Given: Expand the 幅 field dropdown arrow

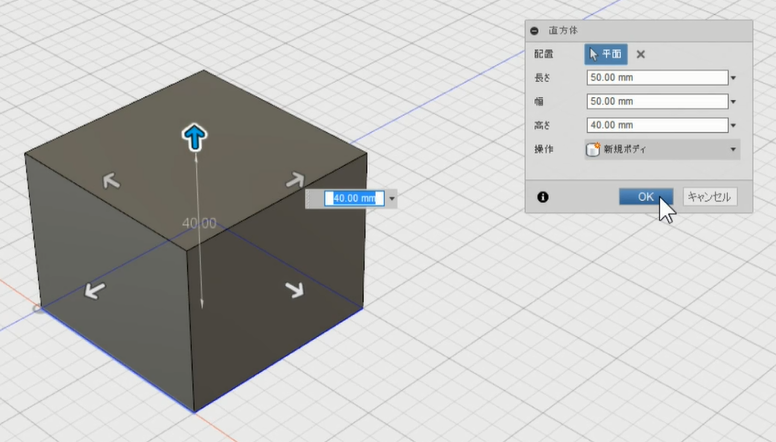Looking at the screenshot, I should (733, 102).
